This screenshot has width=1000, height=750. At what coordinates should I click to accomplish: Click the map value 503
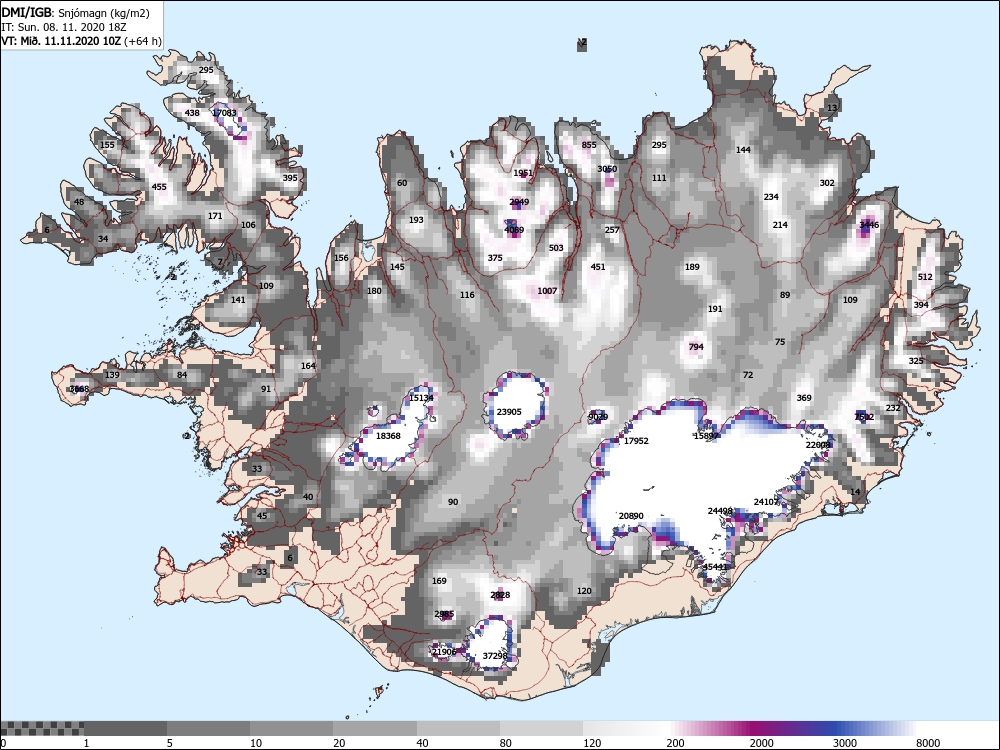click(x=556, y=247)
